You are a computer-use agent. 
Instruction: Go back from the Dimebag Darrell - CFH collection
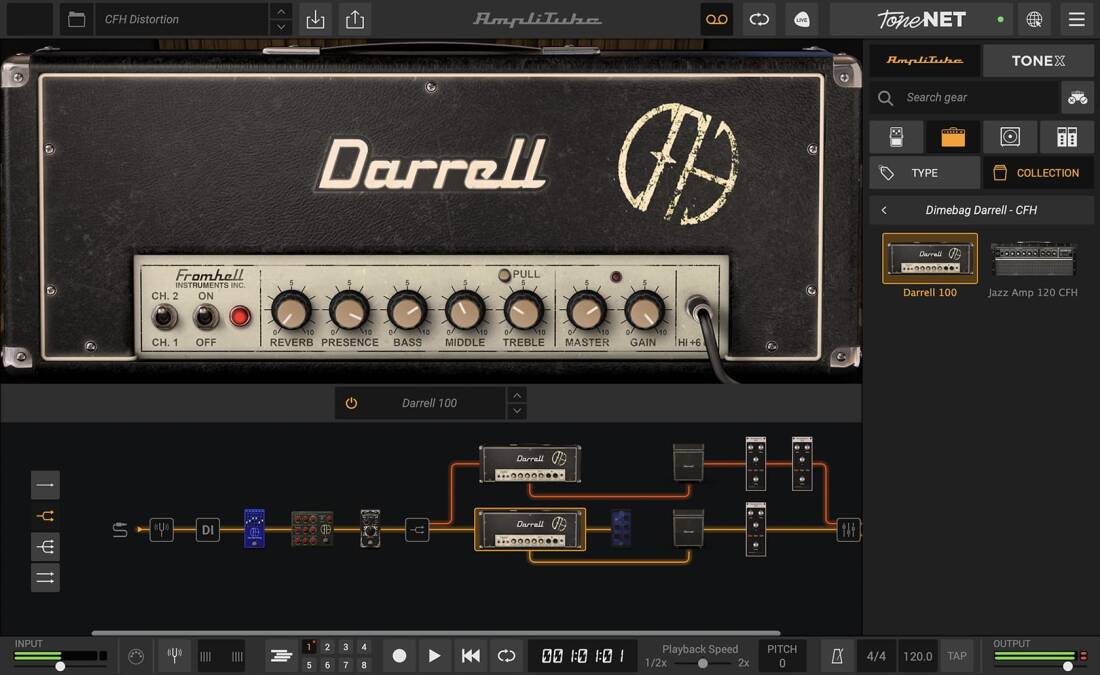pyautogui.click(x=884, y=209)
